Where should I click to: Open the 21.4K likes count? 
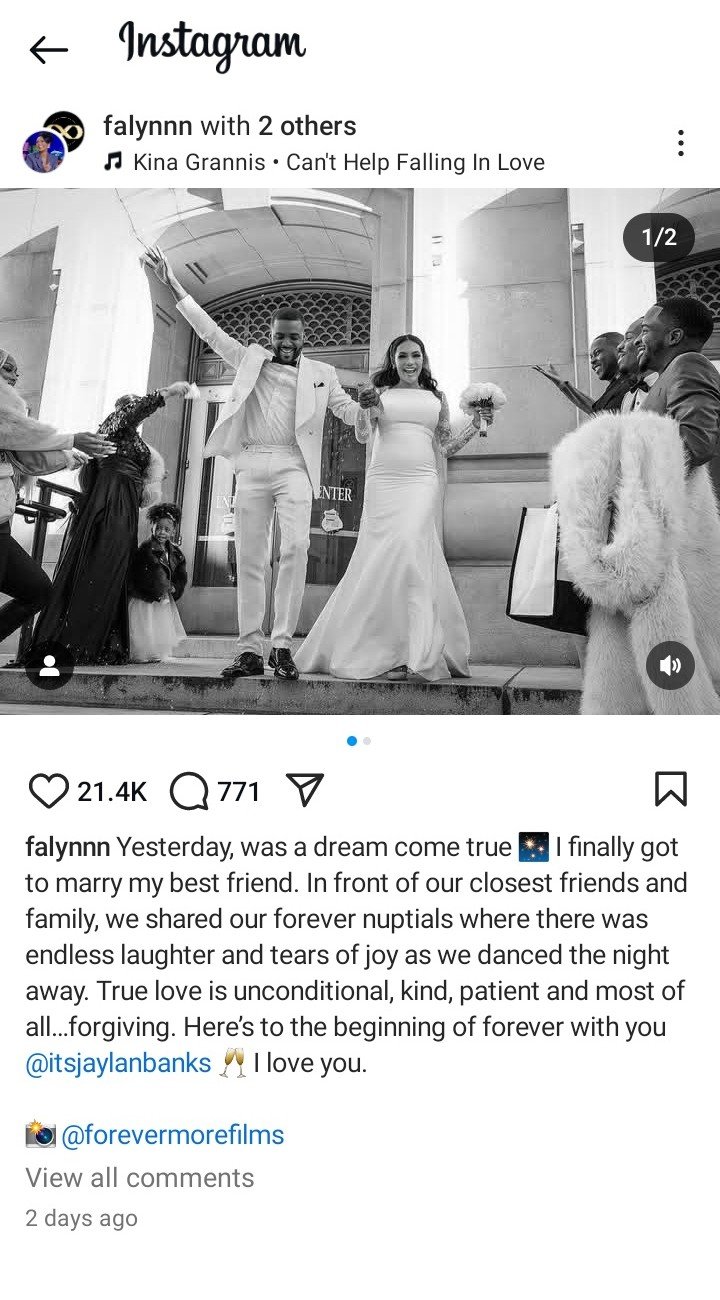coord(112,792)
